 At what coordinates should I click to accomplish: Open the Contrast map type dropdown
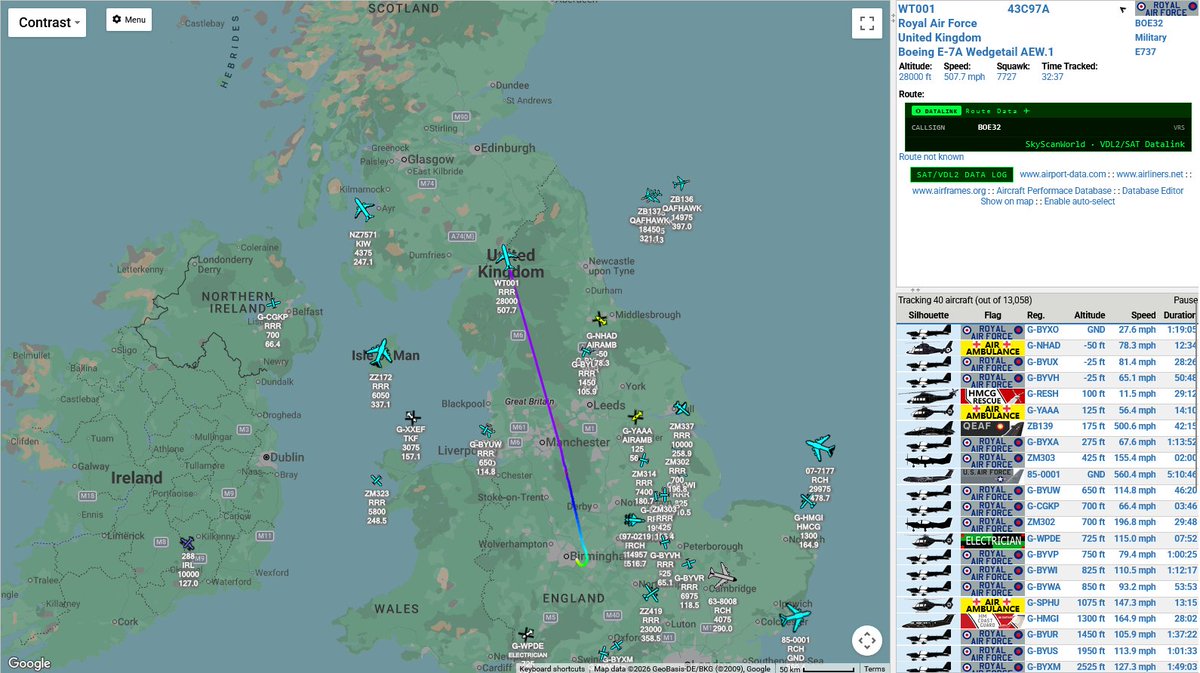click(47, 22)
